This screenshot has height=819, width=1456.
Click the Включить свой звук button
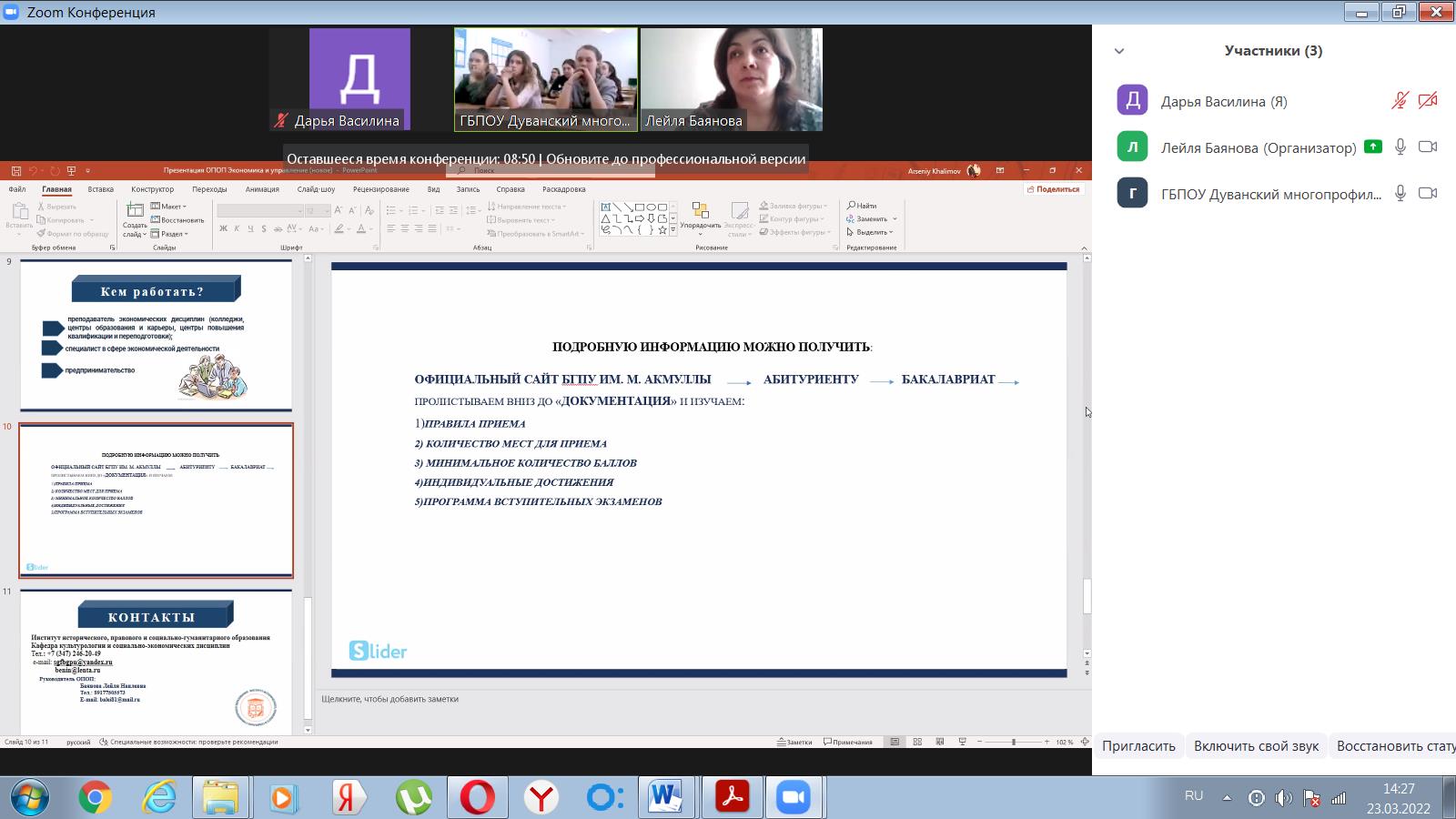[1256, 746]
